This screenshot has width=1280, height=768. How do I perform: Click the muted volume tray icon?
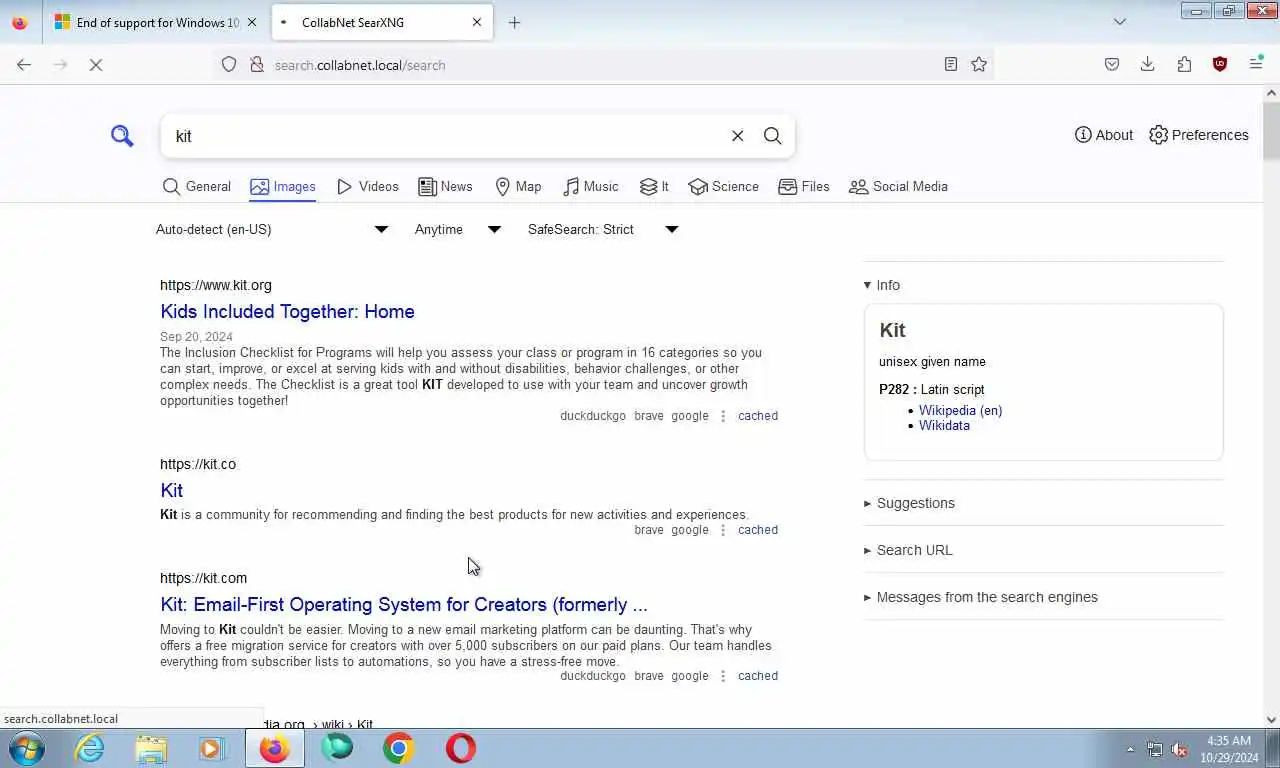tap(1179, 750)
